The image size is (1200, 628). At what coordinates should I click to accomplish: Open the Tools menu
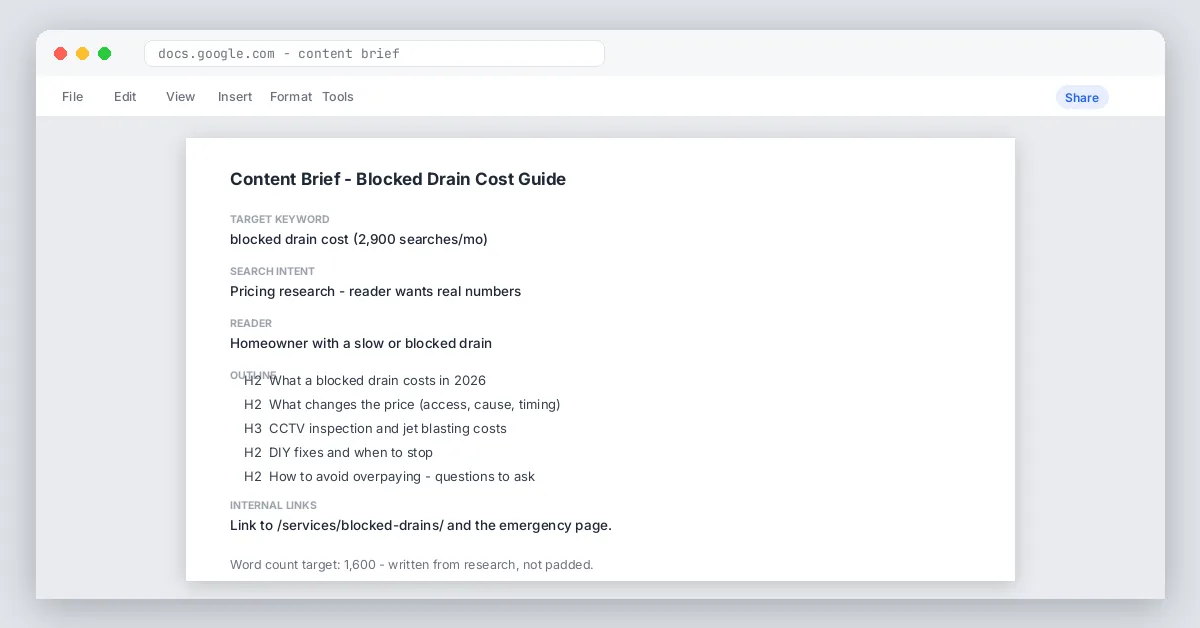point(338,97)
